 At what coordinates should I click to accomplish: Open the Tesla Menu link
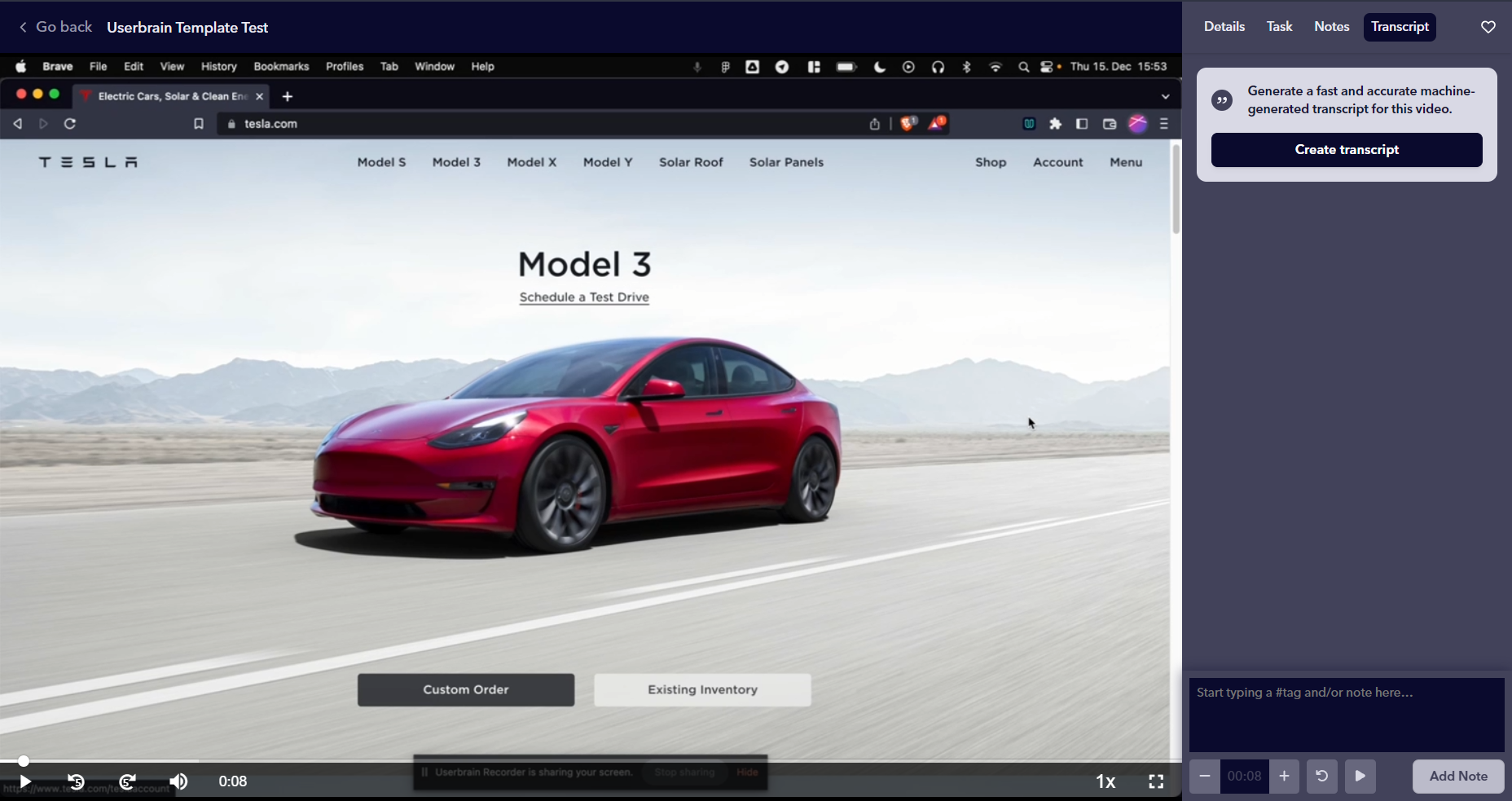coord(1126,162)
